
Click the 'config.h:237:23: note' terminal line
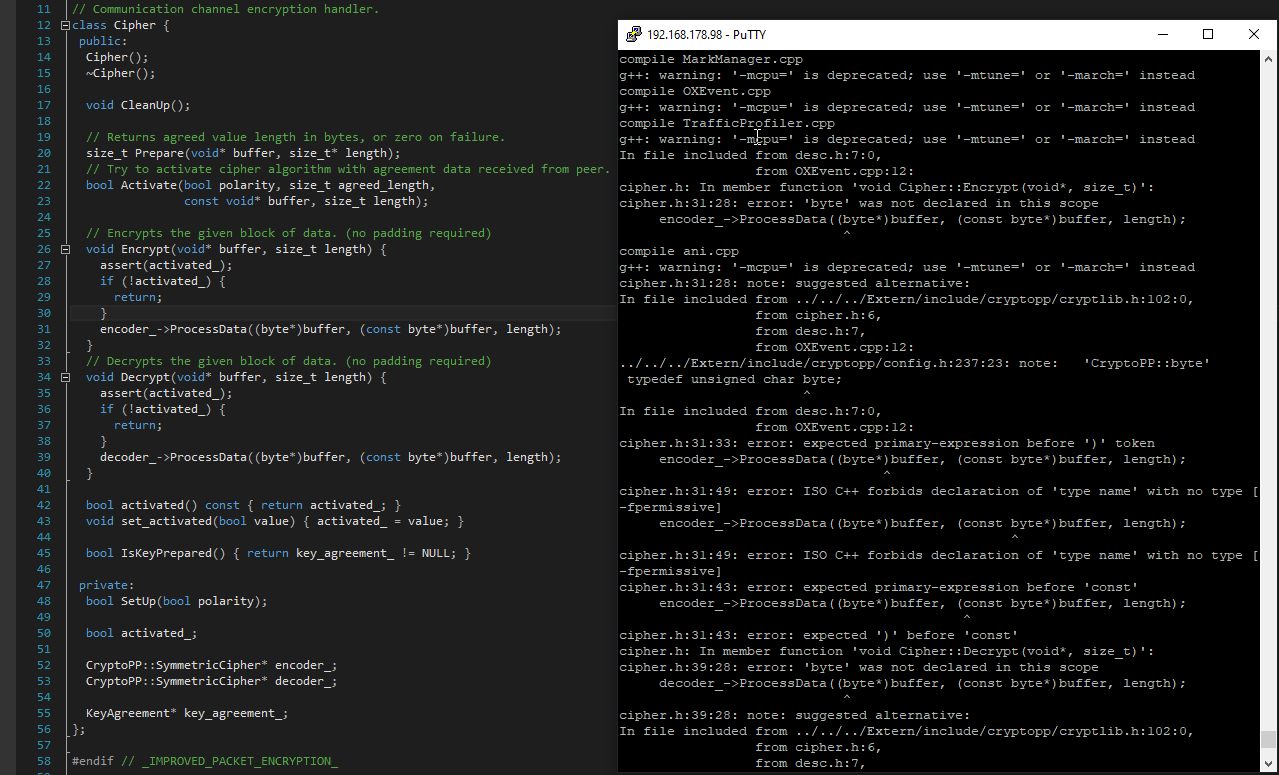click(x=915, y=363)
